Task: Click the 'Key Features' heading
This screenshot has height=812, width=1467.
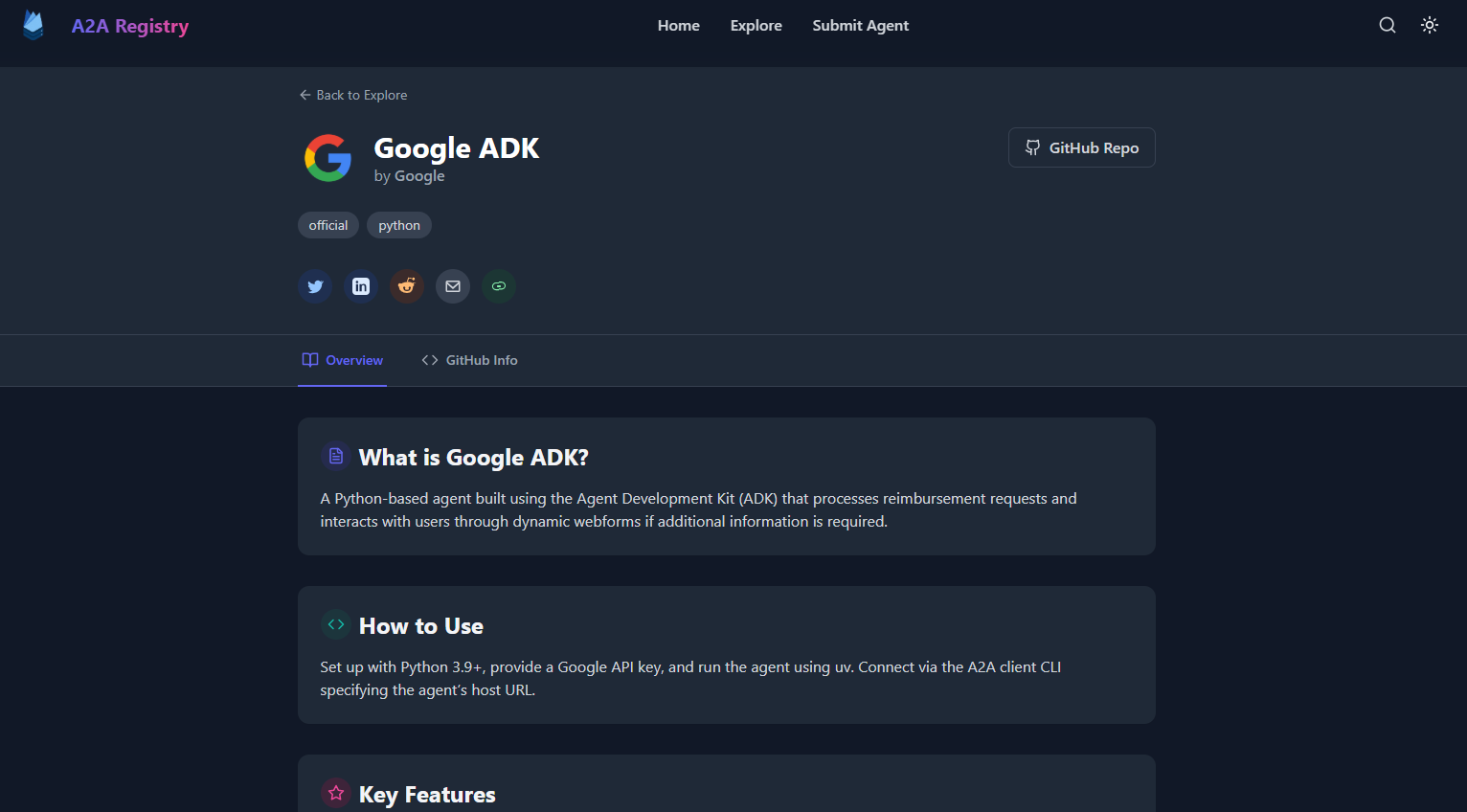Action: (x=427, y=795)
